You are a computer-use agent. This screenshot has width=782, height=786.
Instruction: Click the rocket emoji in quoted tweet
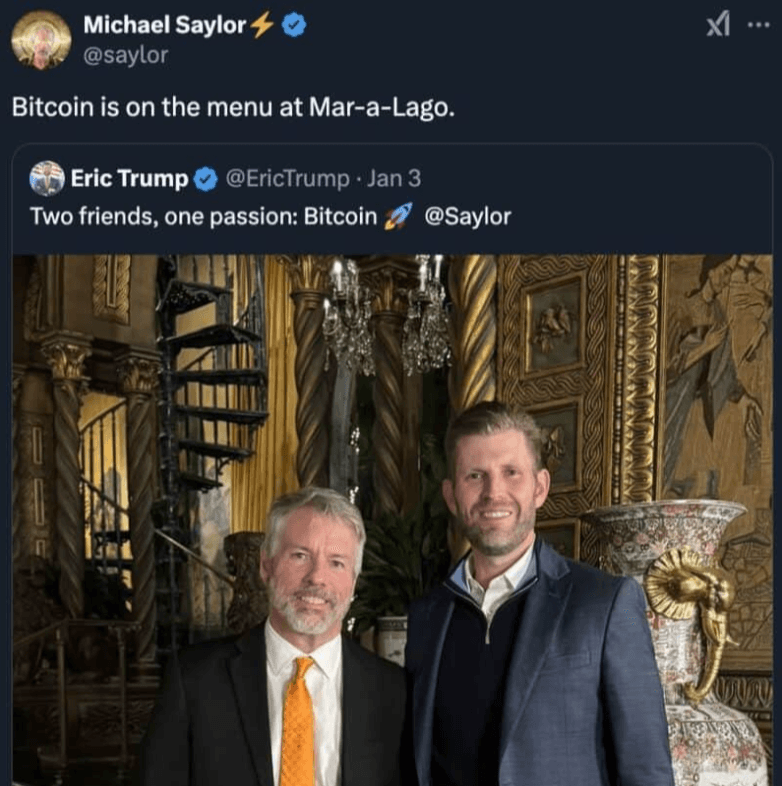399,217
